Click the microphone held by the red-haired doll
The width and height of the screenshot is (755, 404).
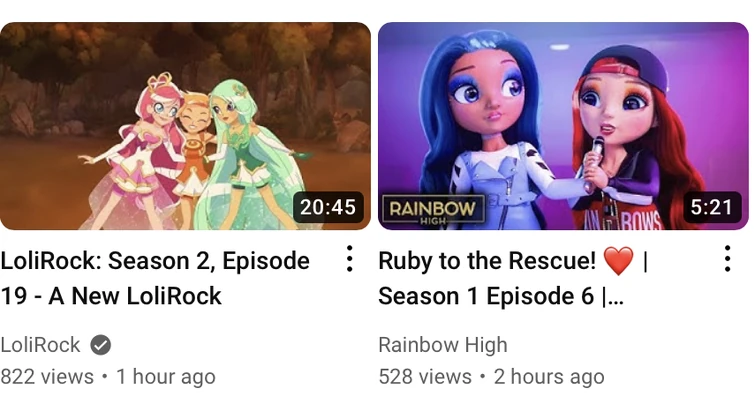tap(594, 163)
